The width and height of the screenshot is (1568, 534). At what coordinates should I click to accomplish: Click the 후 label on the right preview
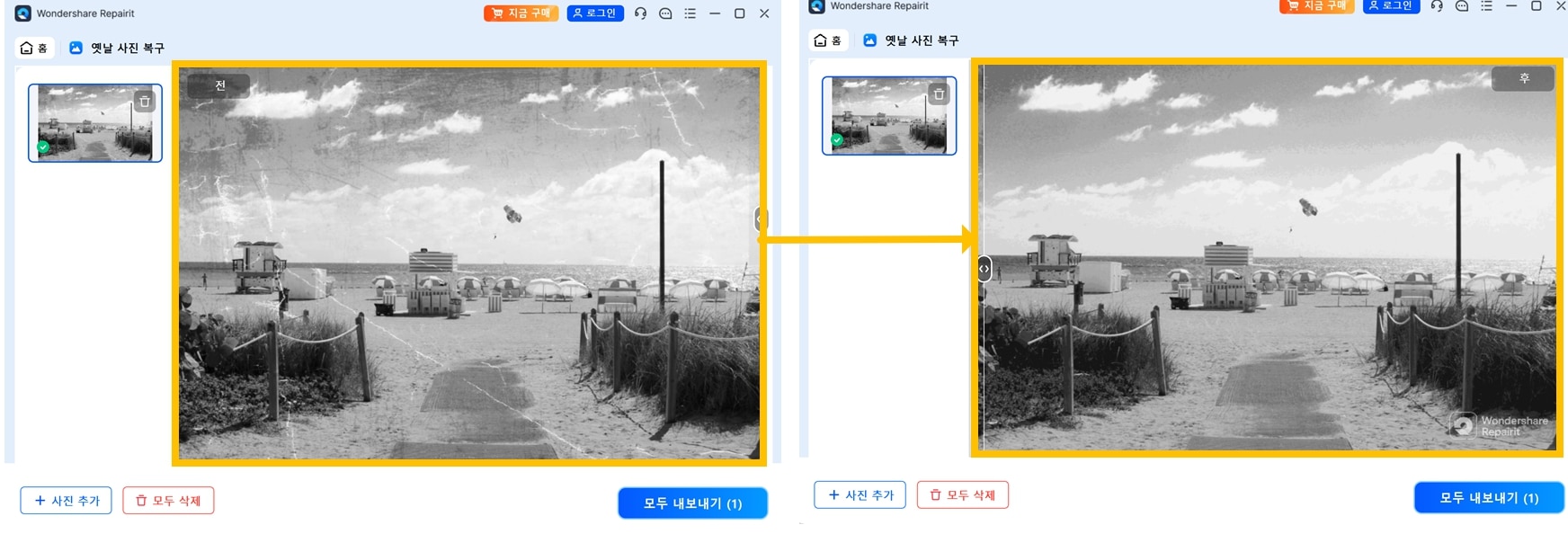(1523, 78)
